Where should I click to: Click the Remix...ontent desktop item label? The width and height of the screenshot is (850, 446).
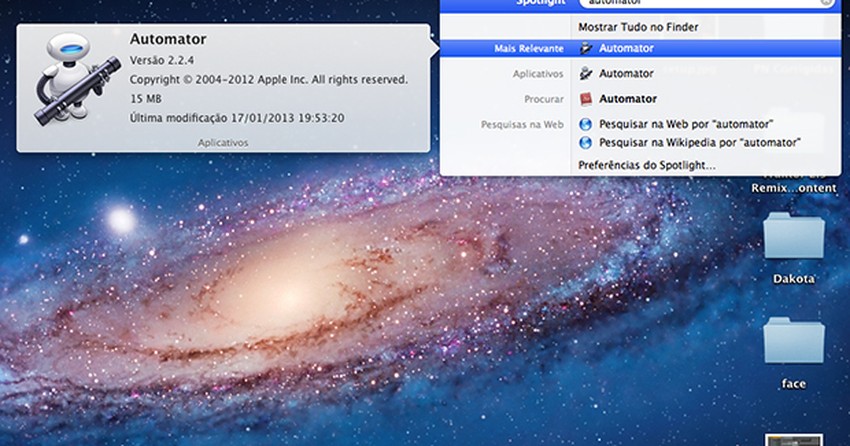coord(794,188)
